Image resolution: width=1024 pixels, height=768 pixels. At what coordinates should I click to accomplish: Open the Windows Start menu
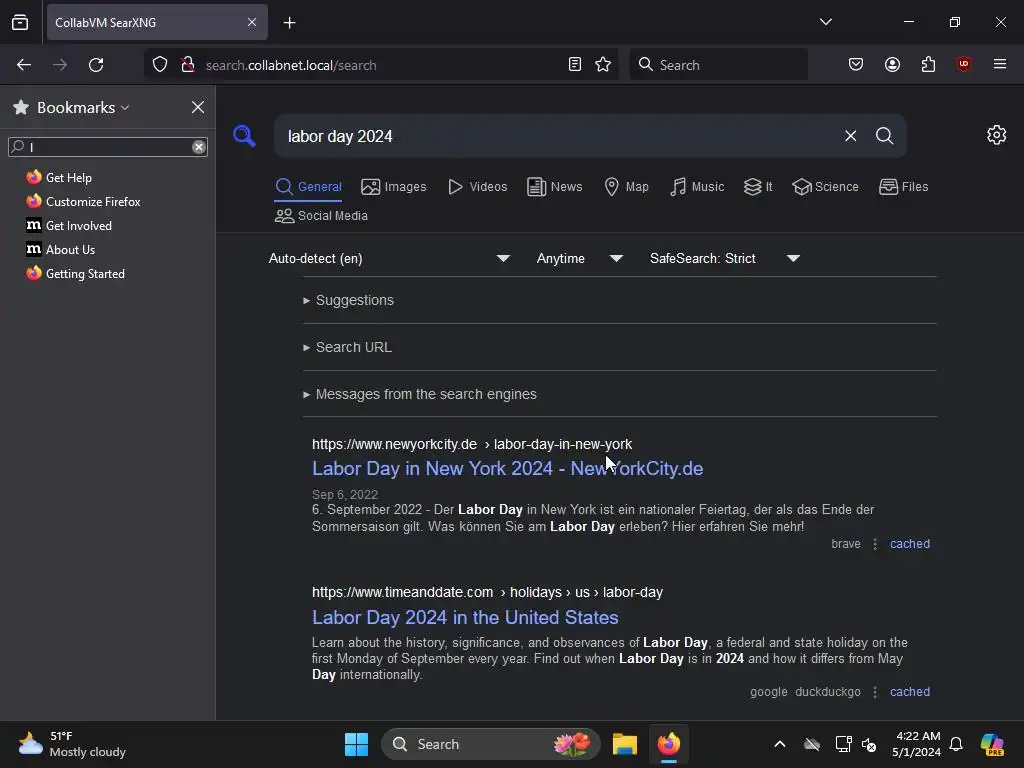tap(357, 744)
